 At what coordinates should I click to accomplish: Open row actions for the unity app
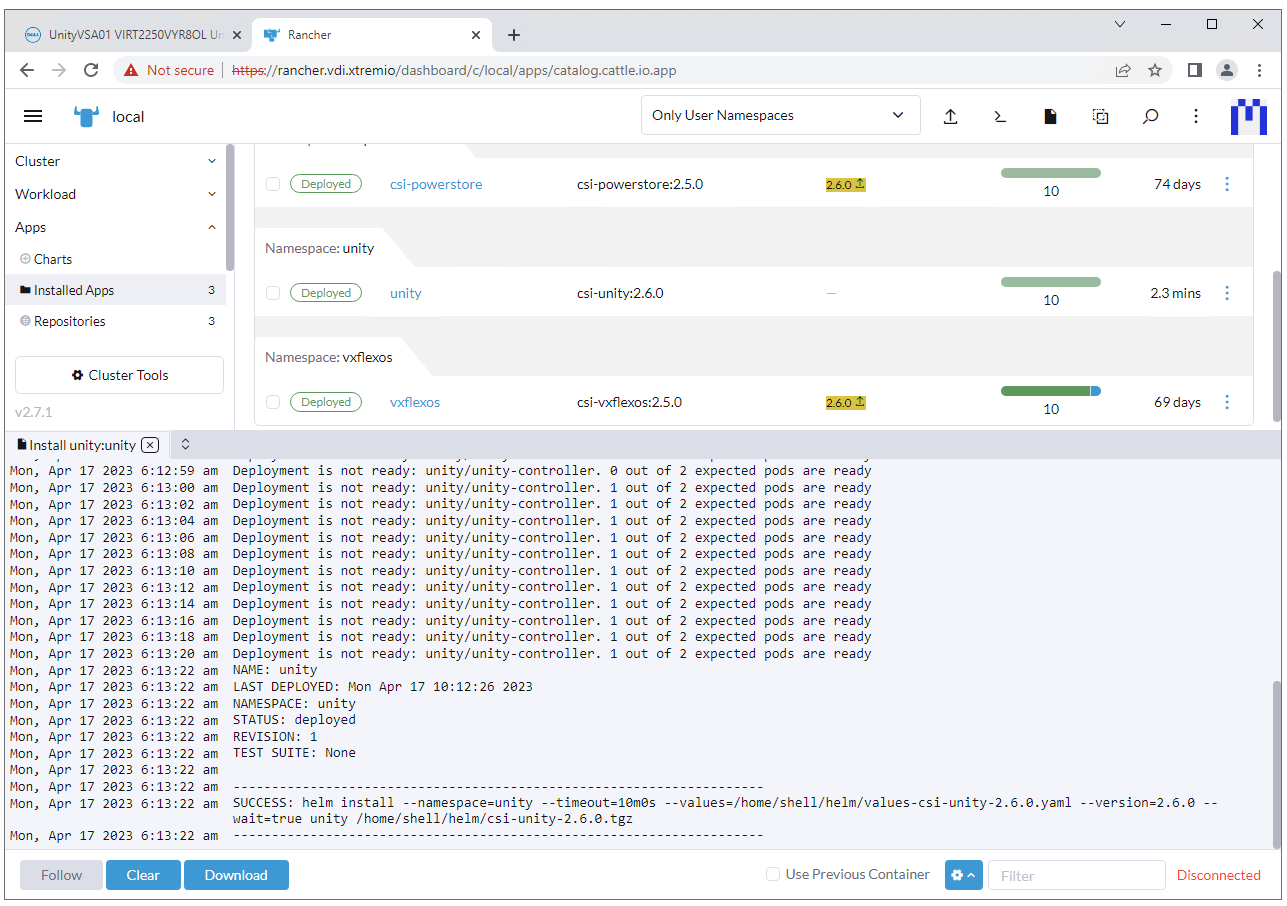pos(1227,292)
